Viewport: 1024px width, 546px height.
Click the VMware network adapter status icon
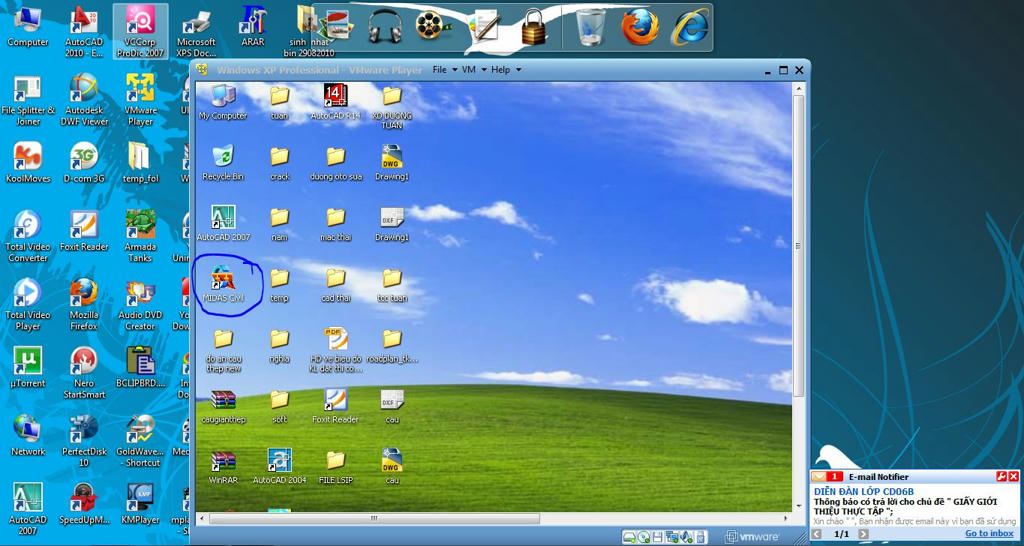tap(672, 537)
